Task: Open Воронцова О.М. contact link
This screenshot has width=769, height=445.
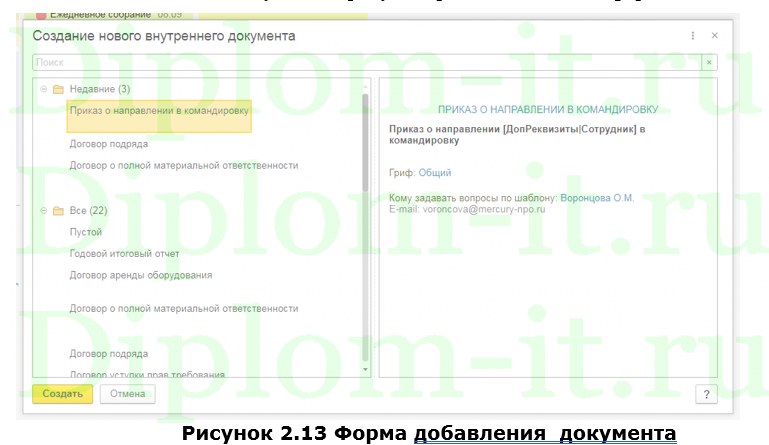Action: tap(597, 198)
